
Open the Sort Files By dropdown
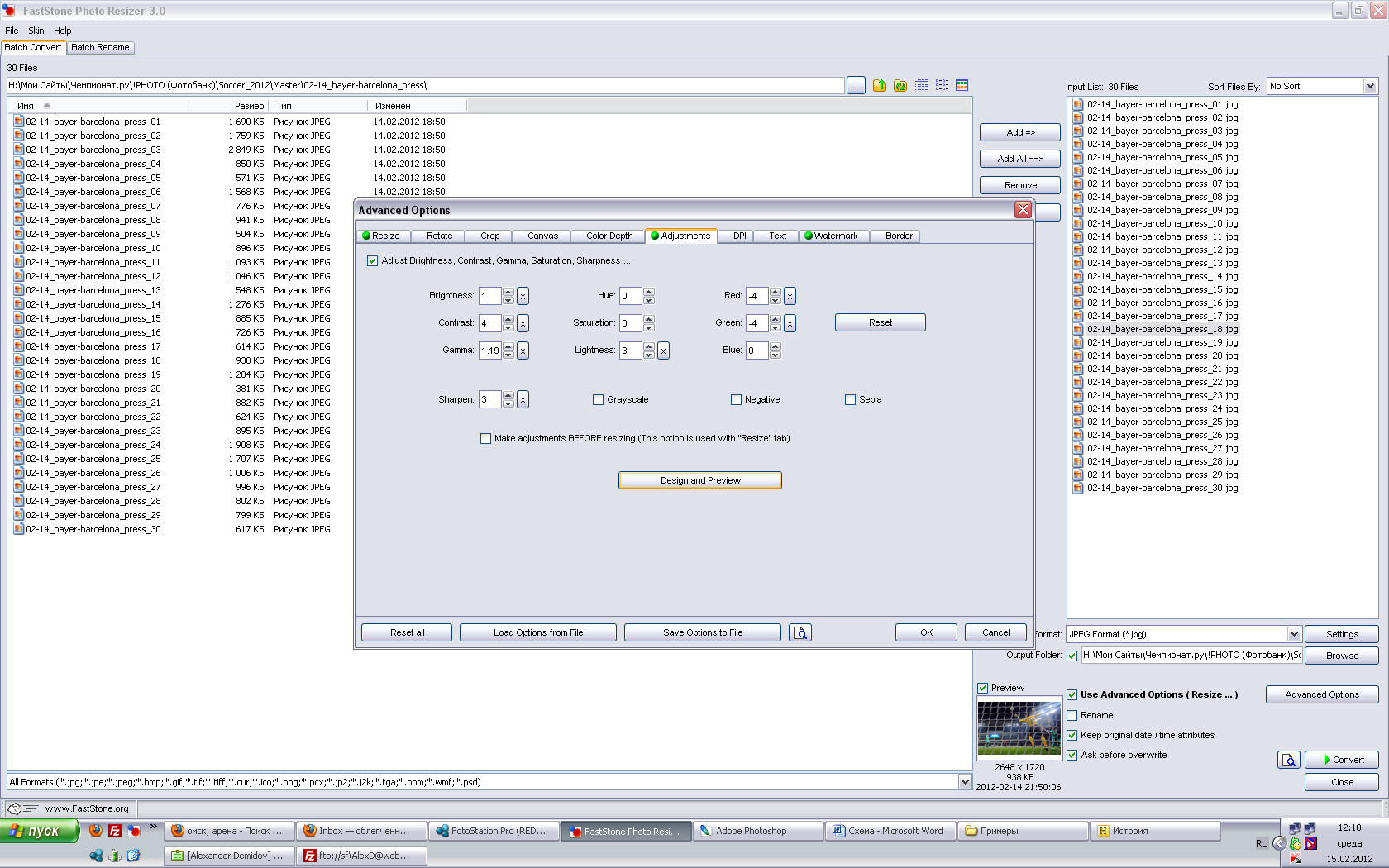(1370, 86)
